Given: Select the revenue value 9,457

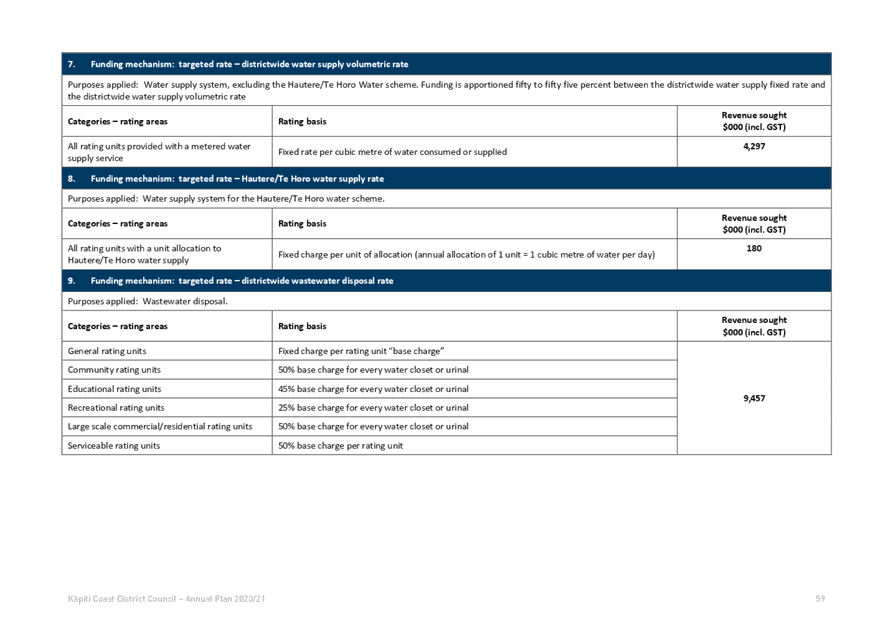Looking at the screenshot, I should coord(754,398).
